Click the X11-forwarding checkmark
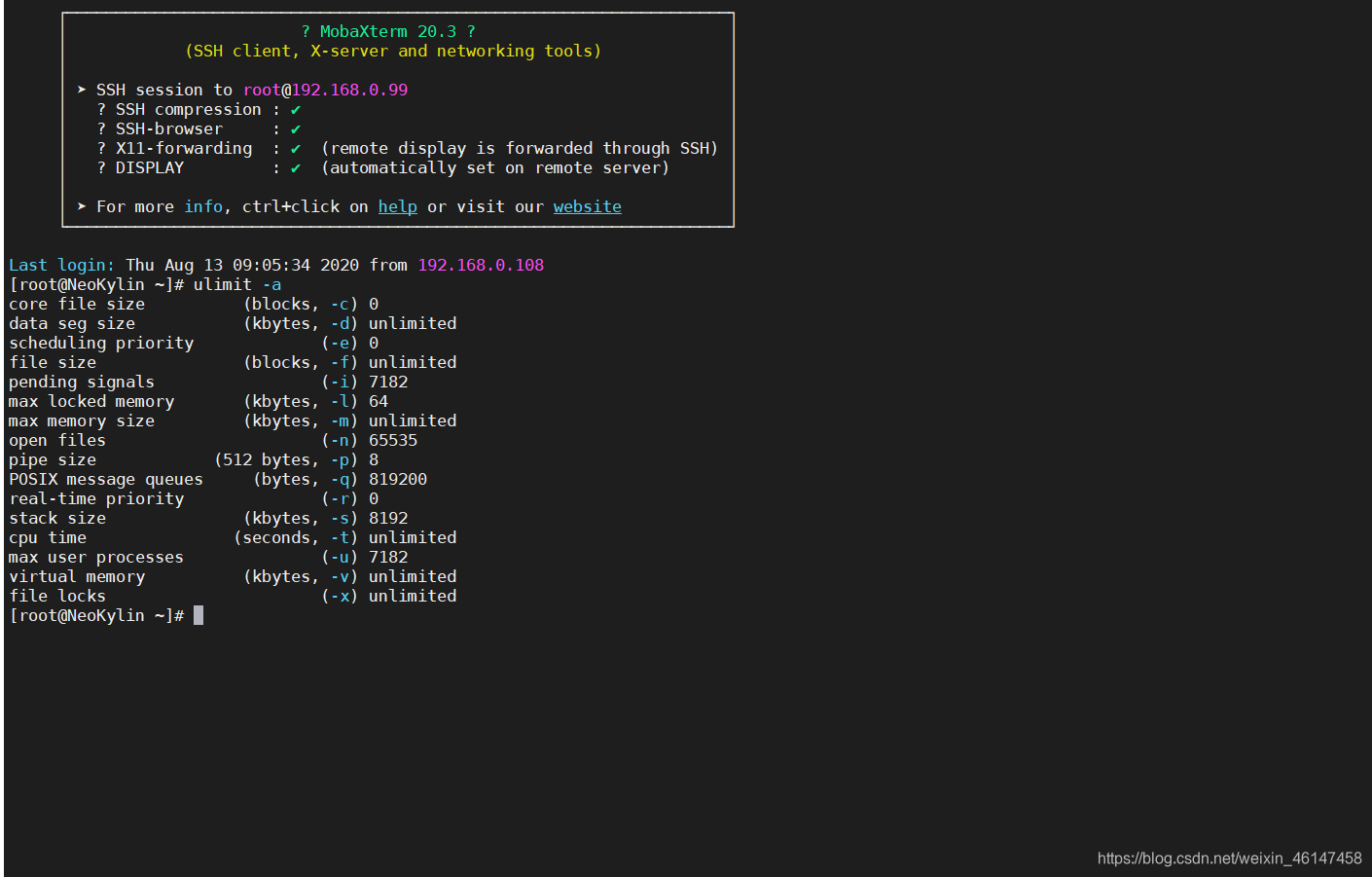 296,149
